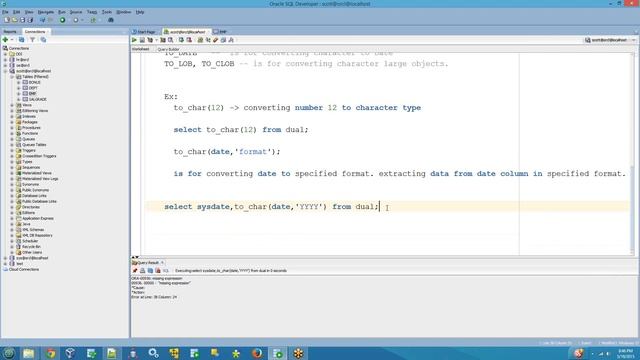Select Cloud Connections in the tree
The width and height of the screenshot is (640, 360).
click(24, 269)
